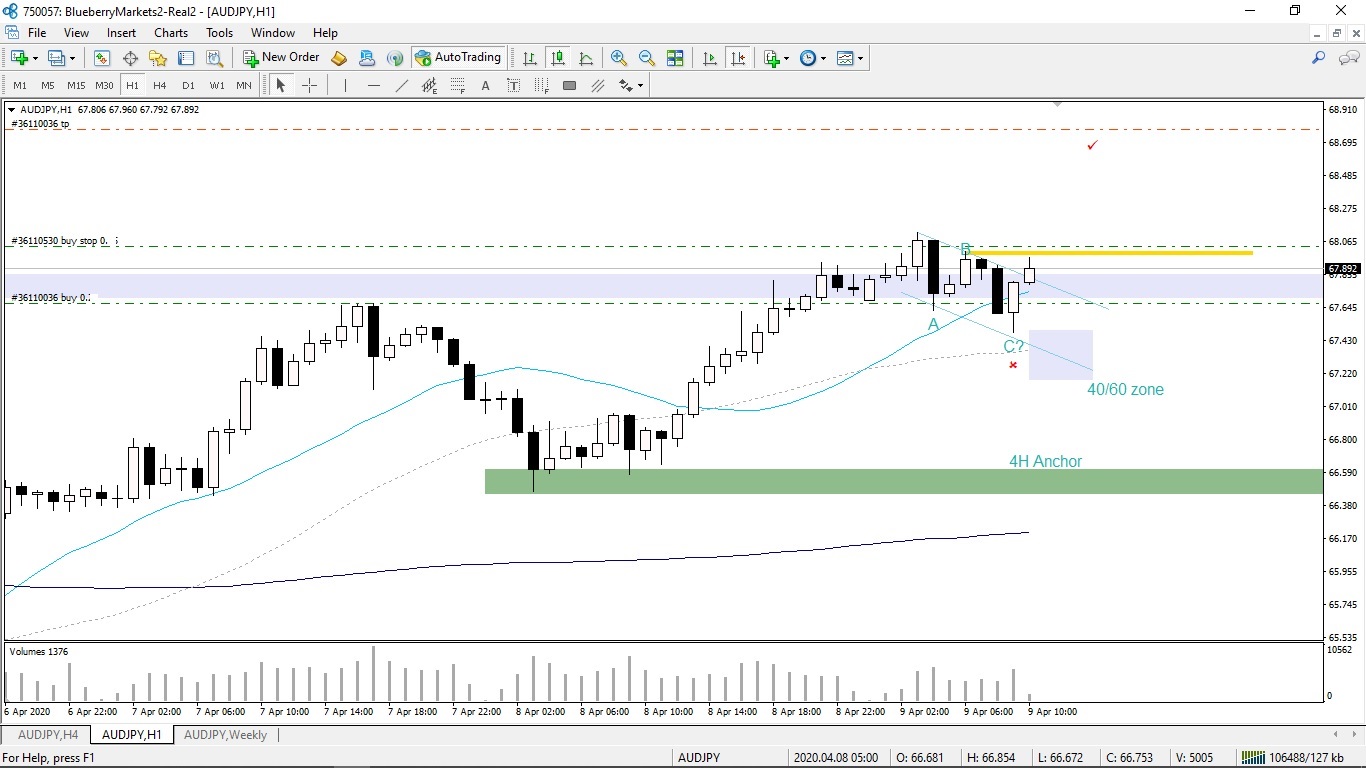Zoom out on the chart
This screenshot has width=1366, height=768.
click(x=647, y=58)
